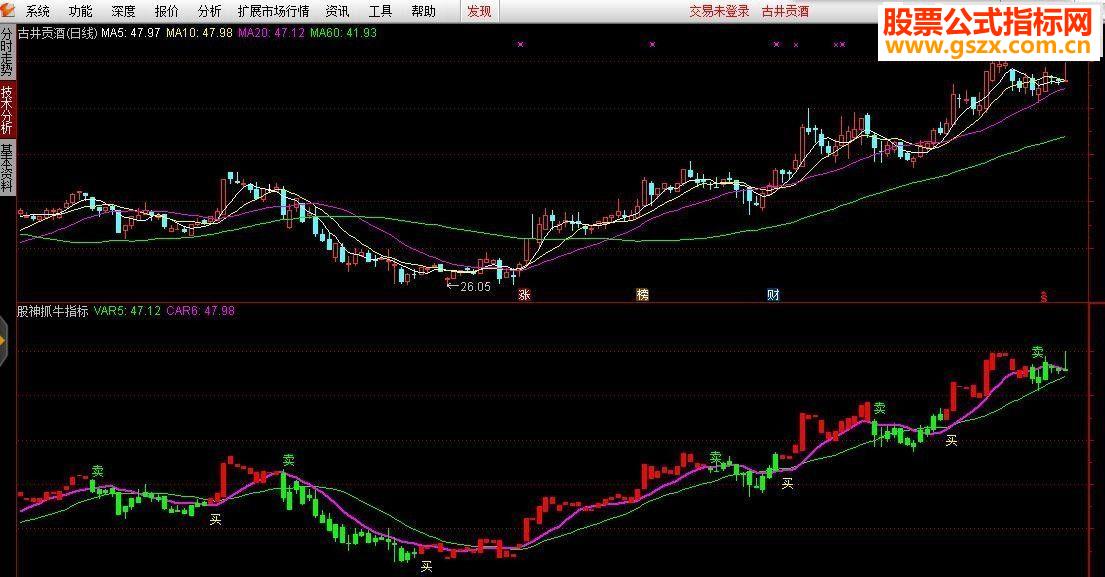Click MA5: 47.97 indicator label
This screenshot has height=577, width=1105.
[131, 32]
